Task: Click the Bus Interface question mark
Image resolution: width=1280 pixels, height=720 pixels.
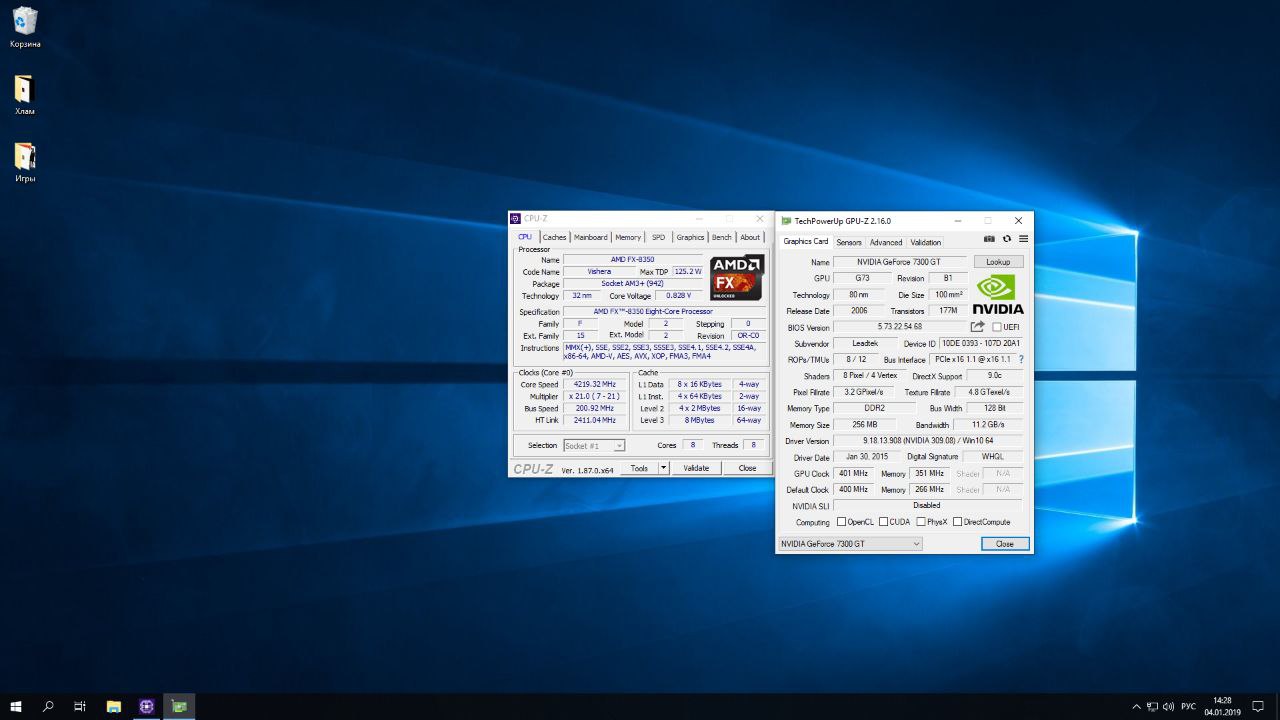Action: click(x=1021, y=359)
